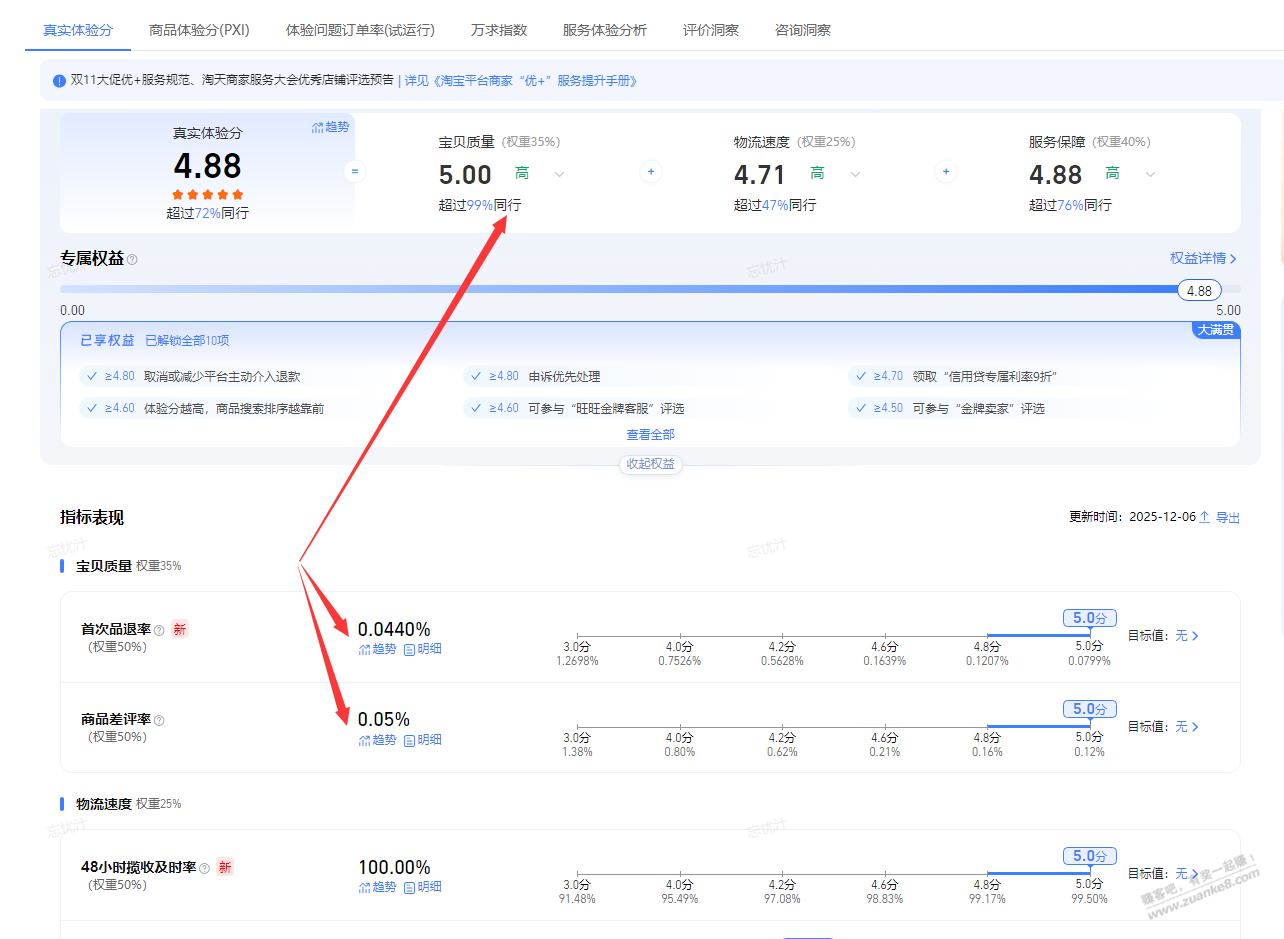Click the plus icon next to 宝贝质量
Screen dimensions: 1284x939
point(650,172)
